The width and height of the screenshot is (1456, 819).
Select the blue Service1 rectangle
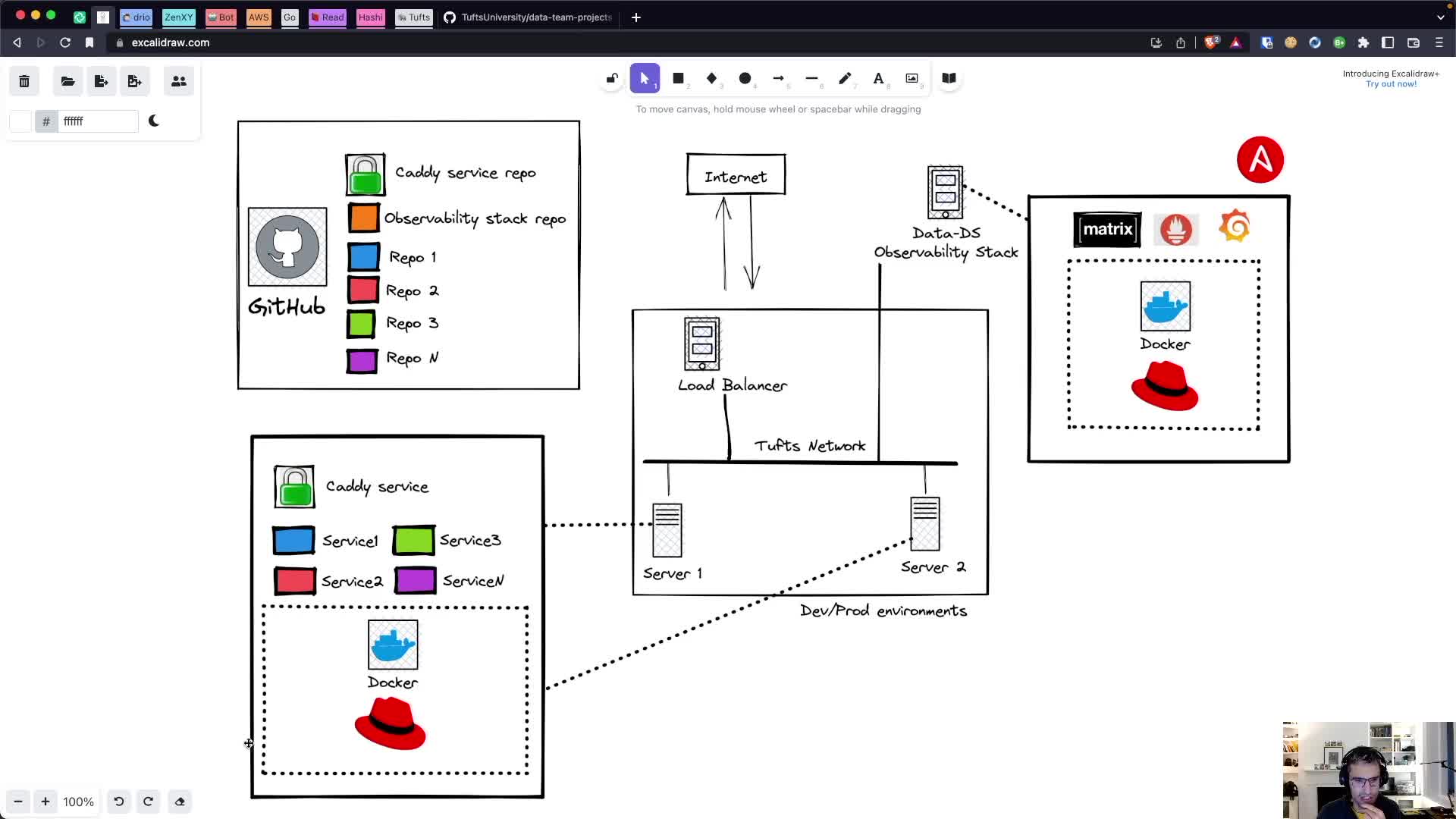click(293, 541)
